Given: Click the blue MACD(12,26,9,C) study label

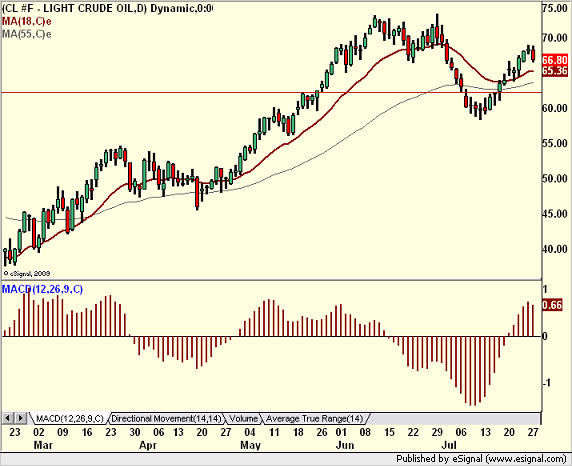Looking at the screenshot, I should point(42,289).
